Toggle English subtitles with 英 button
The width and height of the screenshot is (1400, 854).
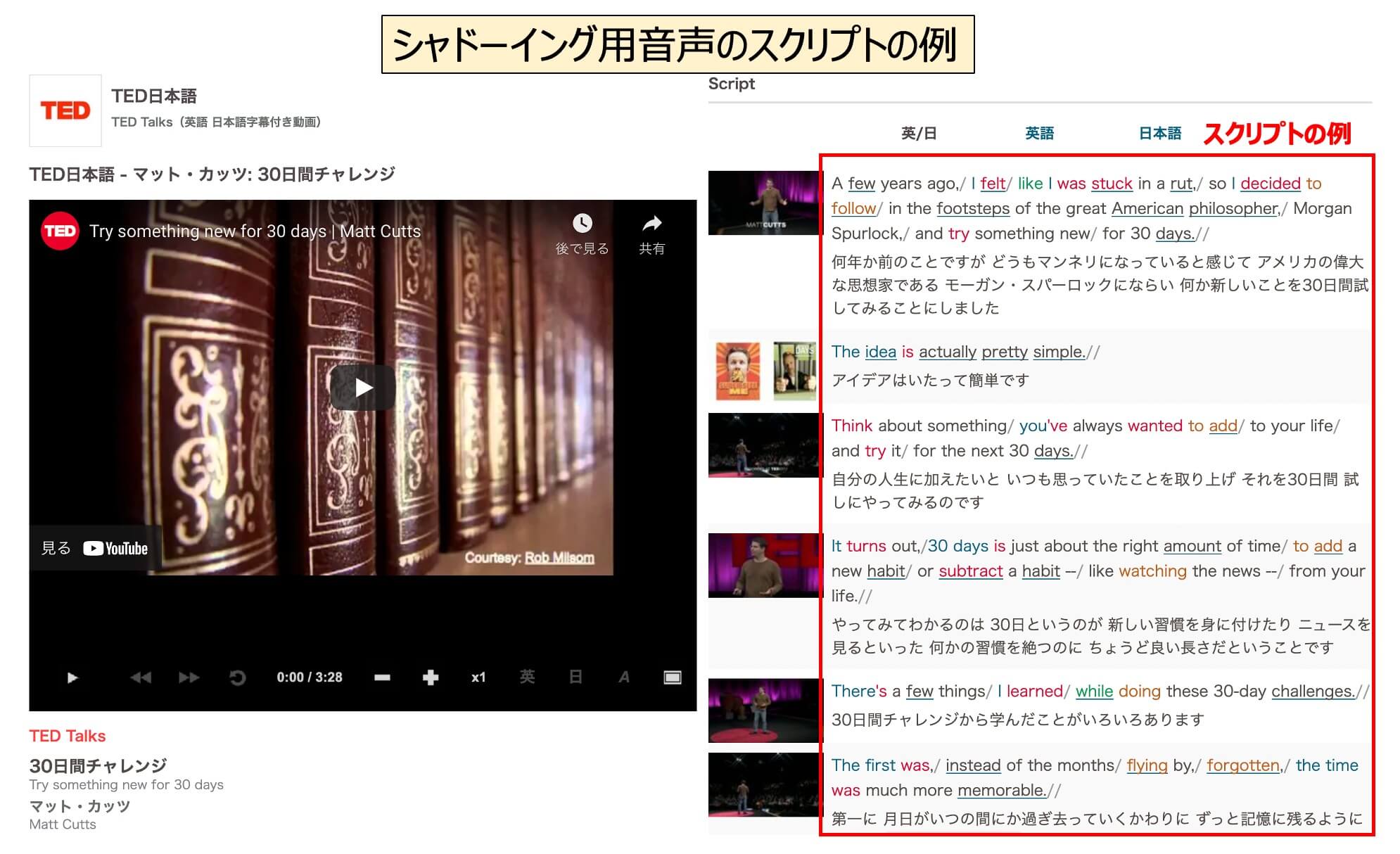click(527, 677)
